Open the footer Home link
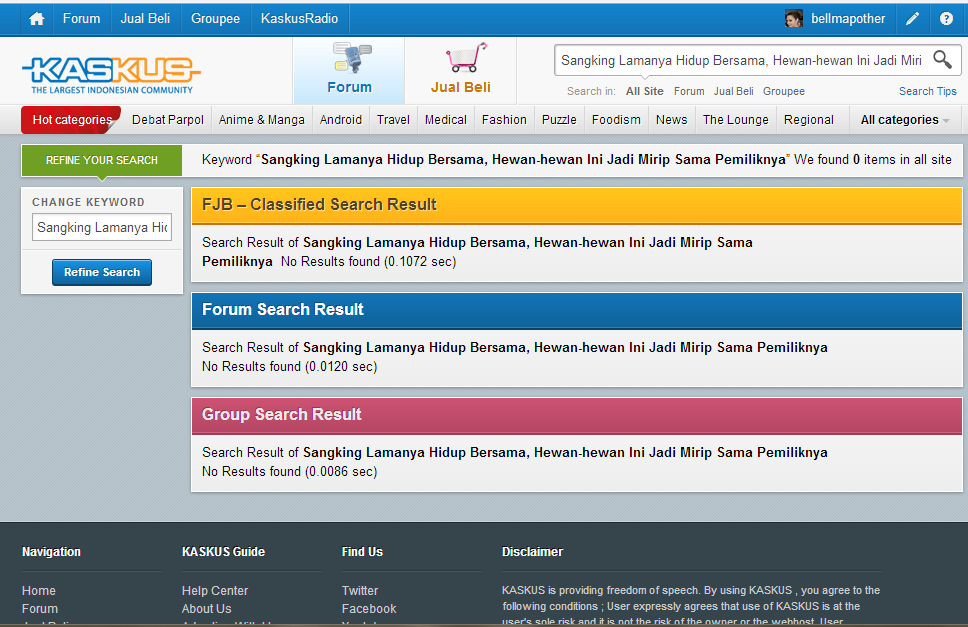The width and height of the screenshot is (968, 627). (x=39, y=591)
